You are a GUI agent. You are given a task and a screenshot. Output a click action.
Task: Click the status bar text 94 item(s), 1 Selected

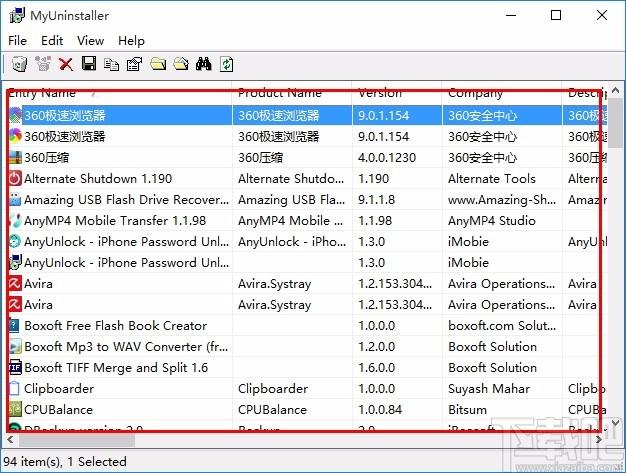coord(65,462)
